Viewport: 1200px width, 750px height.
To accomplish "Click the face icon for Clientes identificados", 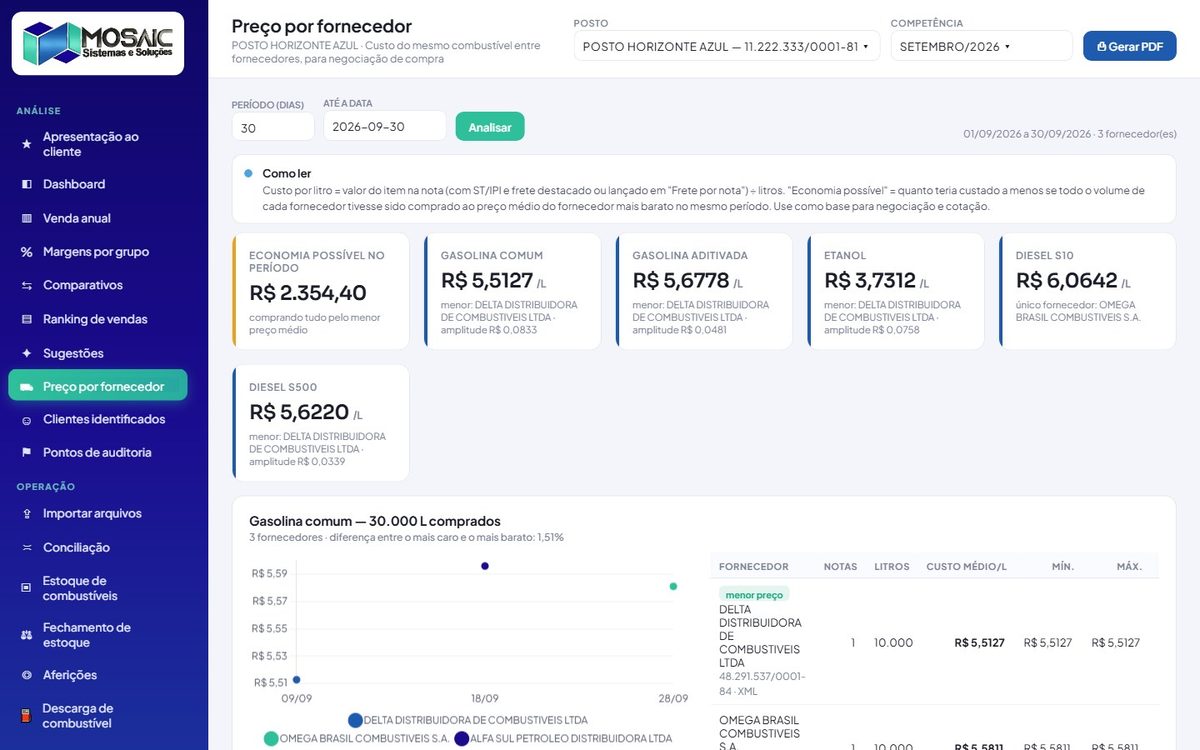I will coord(27,420).
